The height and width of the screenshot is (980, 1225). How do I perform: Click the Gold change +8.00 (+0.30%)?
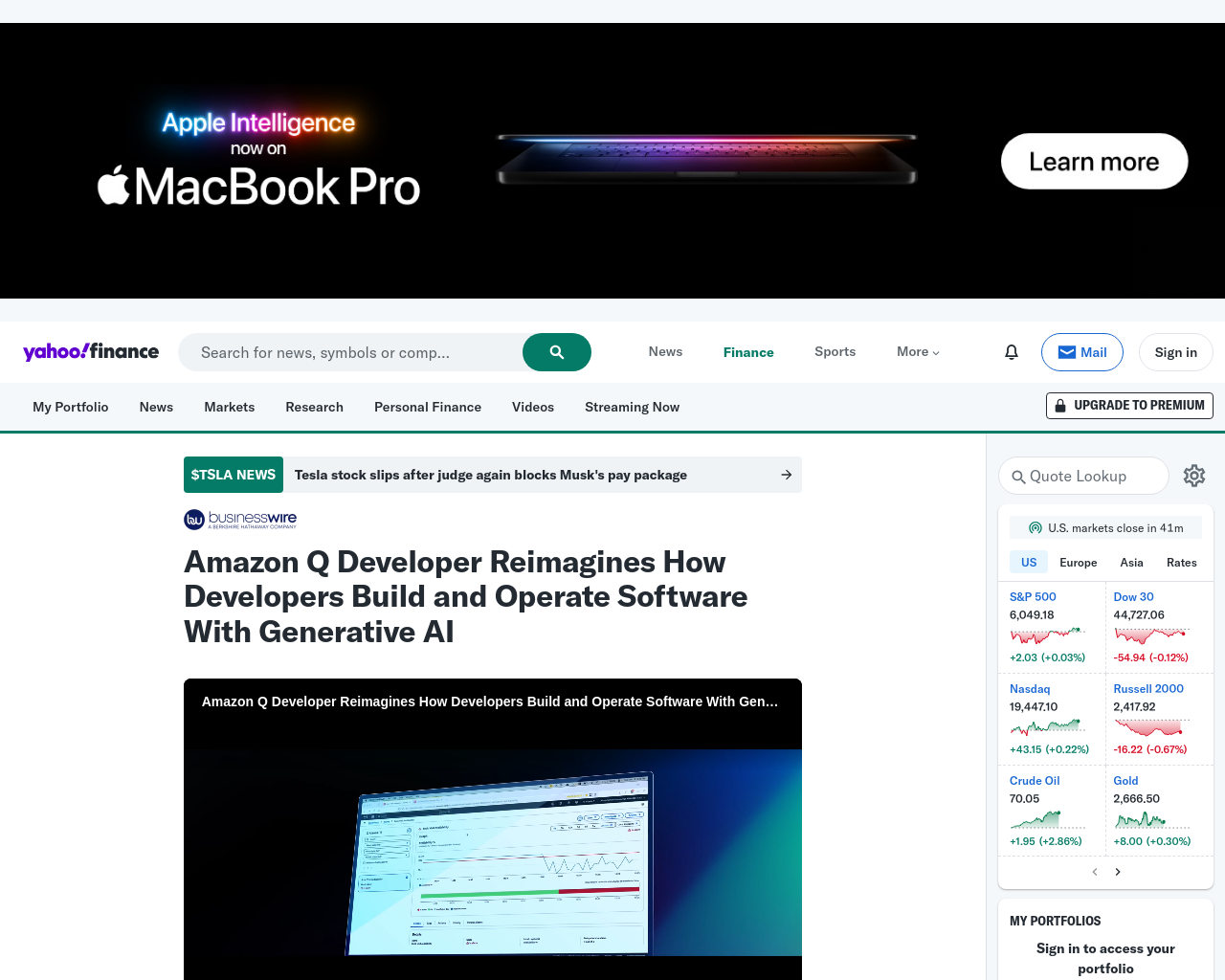coord(1152,841)
